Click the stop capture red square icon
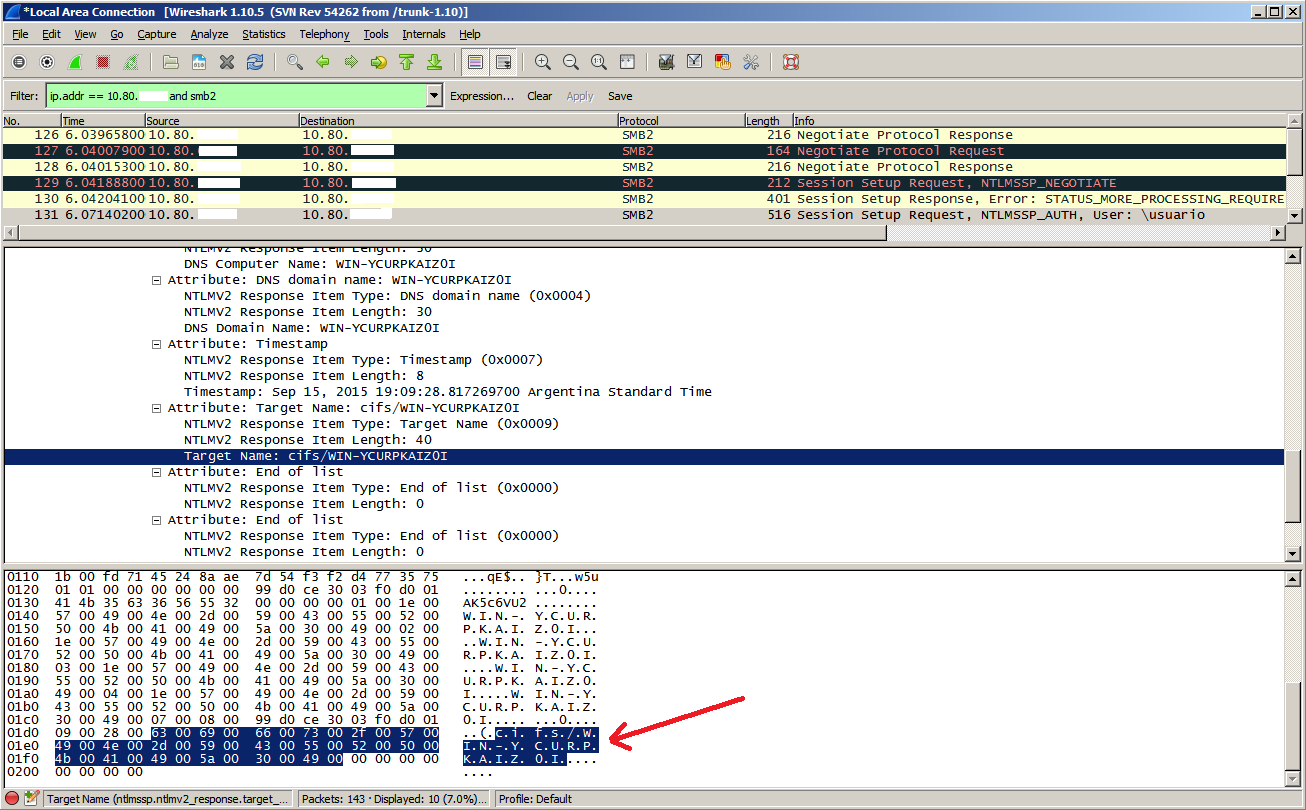The width and height of the screenshot is (1306, 810). tap(103, 62)
